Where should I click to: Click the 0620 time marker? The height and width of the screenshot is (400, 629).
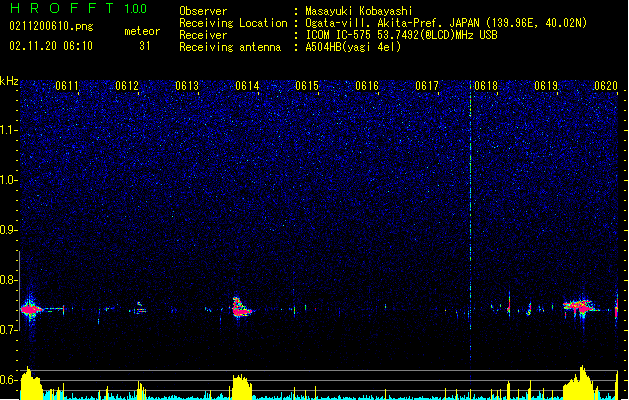pyautogui.click(x=606, y=86)
